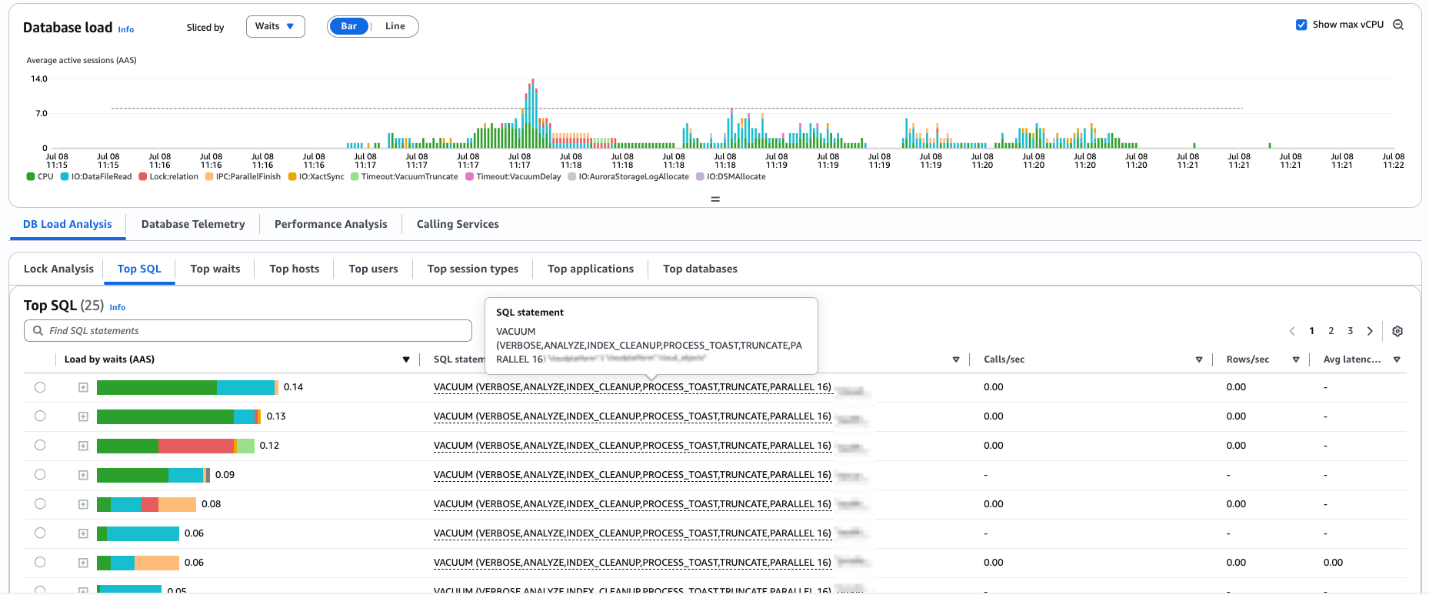Go to next page of Top SQL results

point(1369,331)
